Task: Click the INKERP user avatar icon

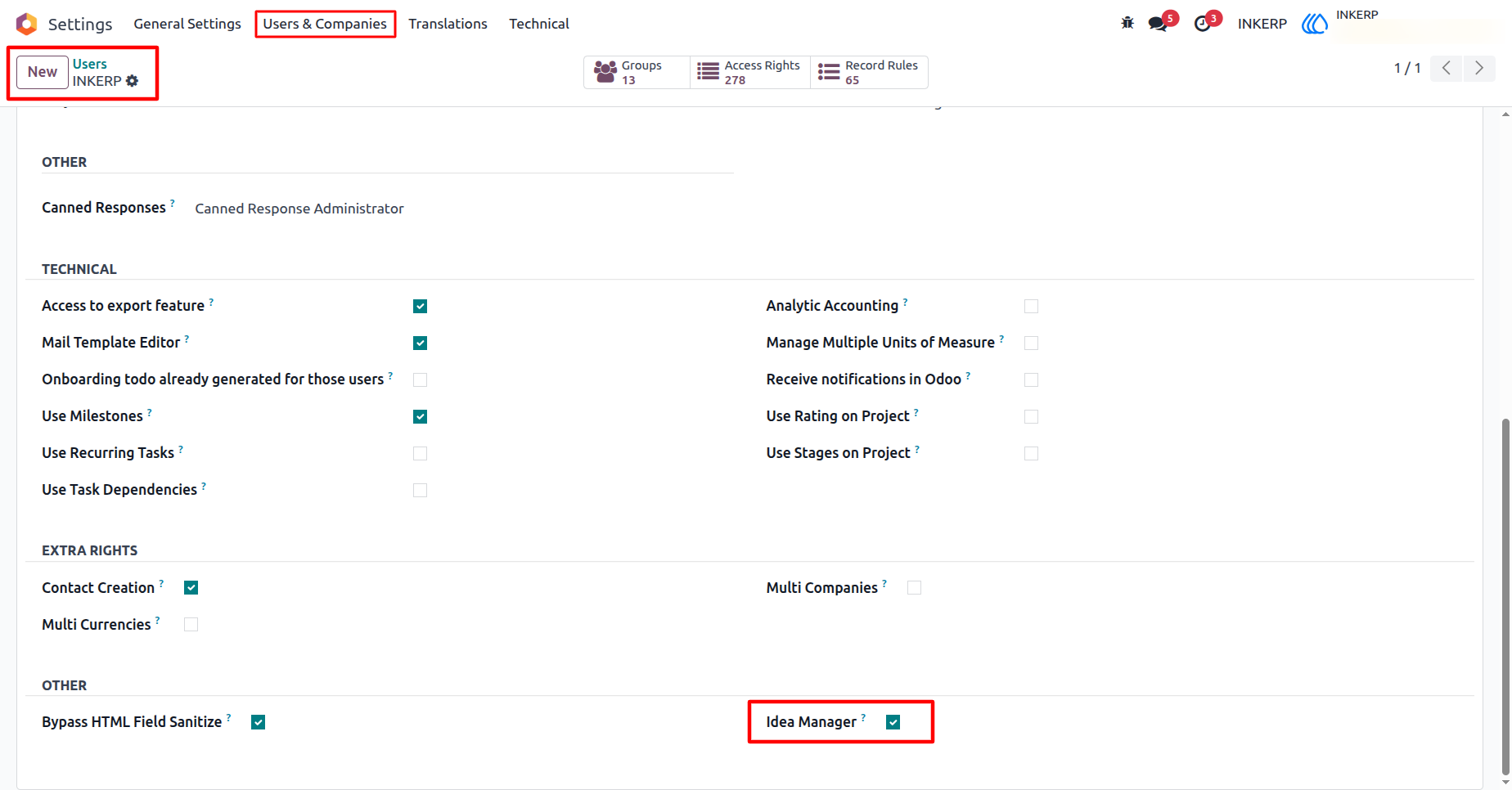Action: (x=1315, y=24)
